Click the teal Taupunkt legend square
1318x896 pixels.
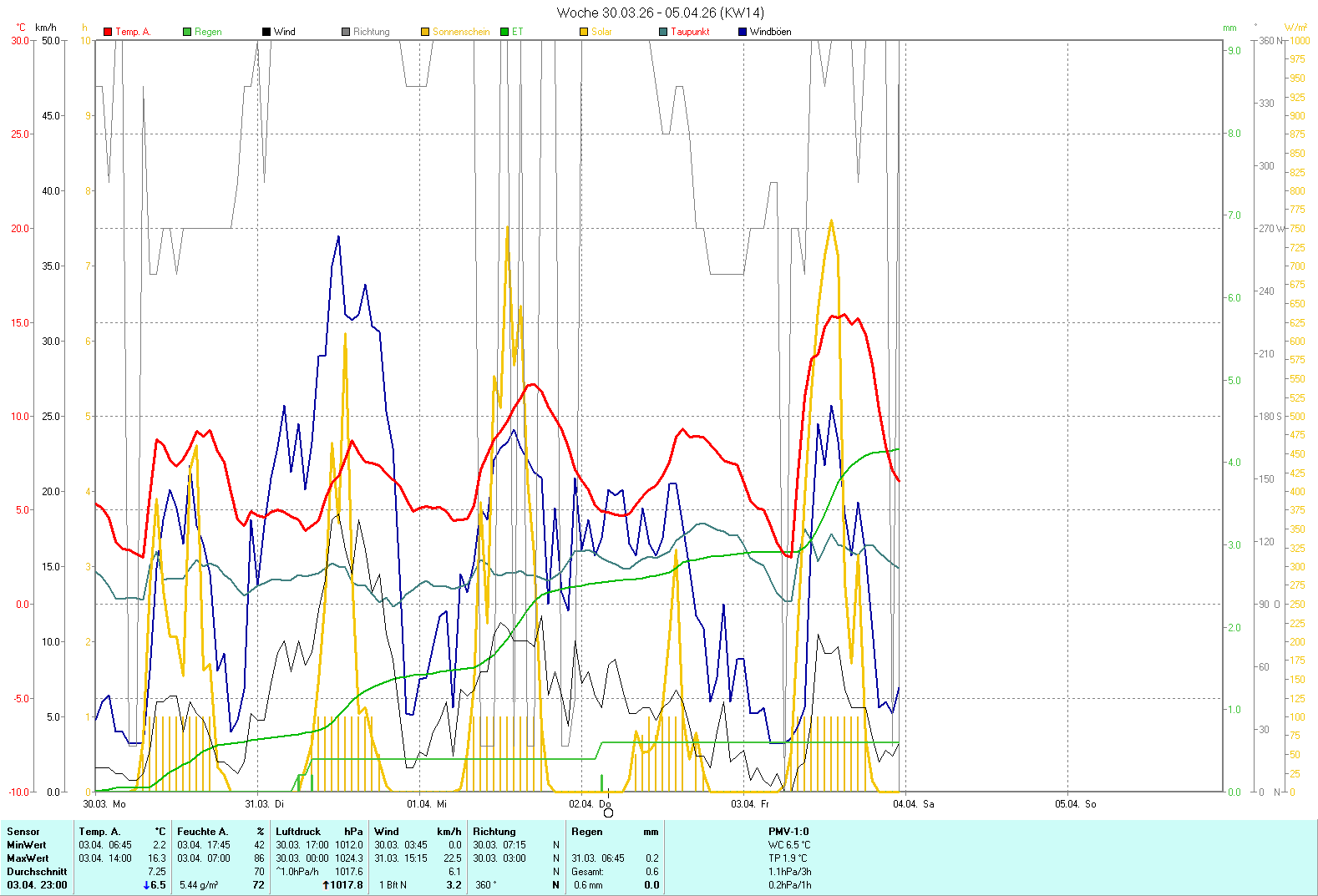pos(663,32)
